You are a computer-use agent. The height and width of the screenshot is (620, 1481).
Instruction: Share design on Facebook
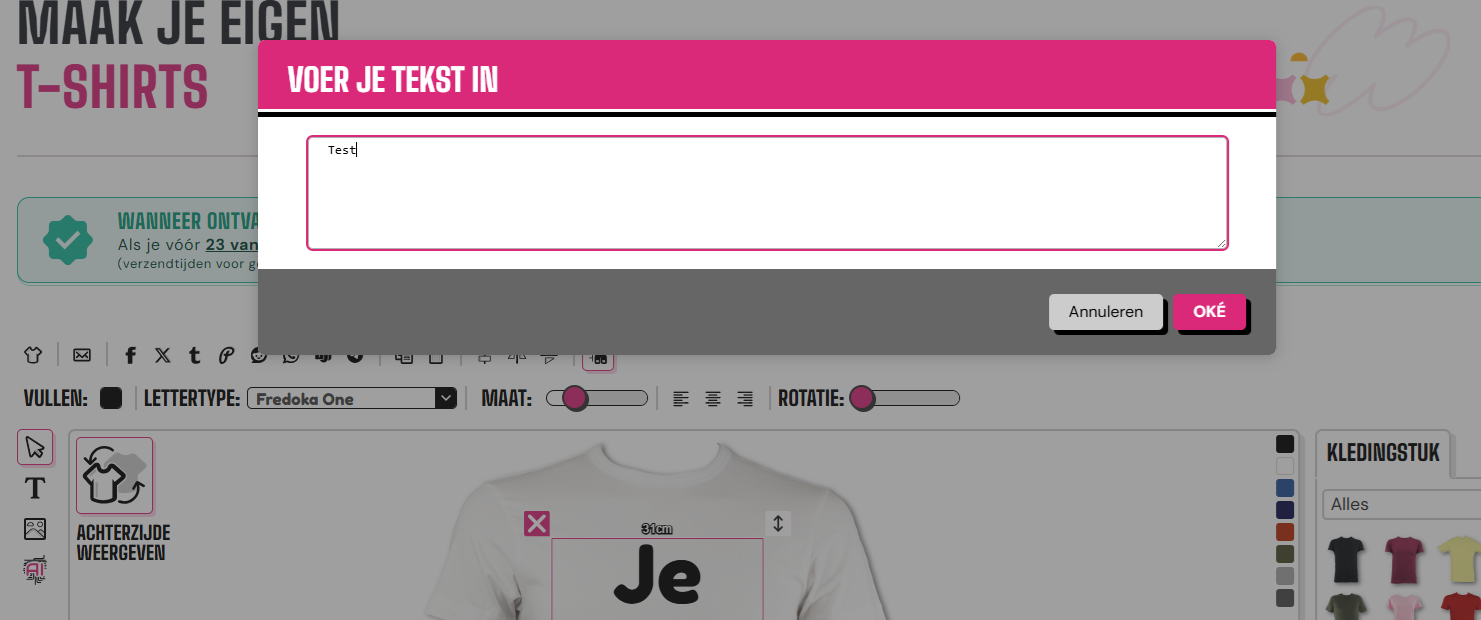pos(130,355)
